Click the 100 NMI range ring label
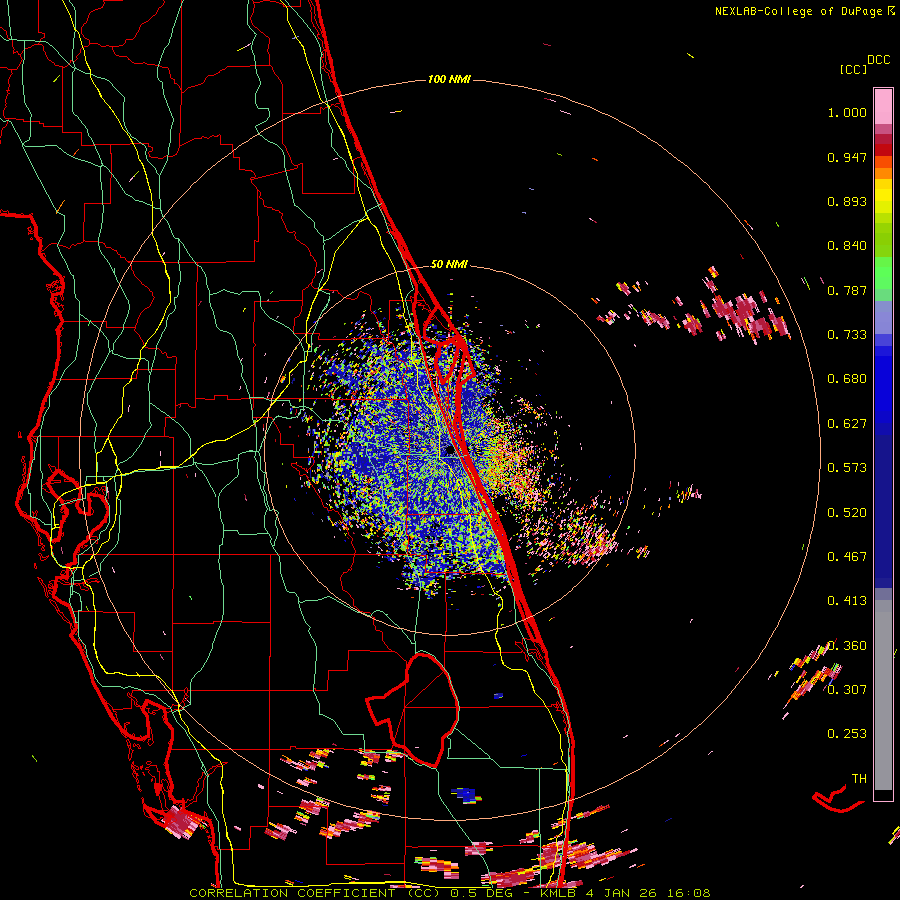 (449, 79)
